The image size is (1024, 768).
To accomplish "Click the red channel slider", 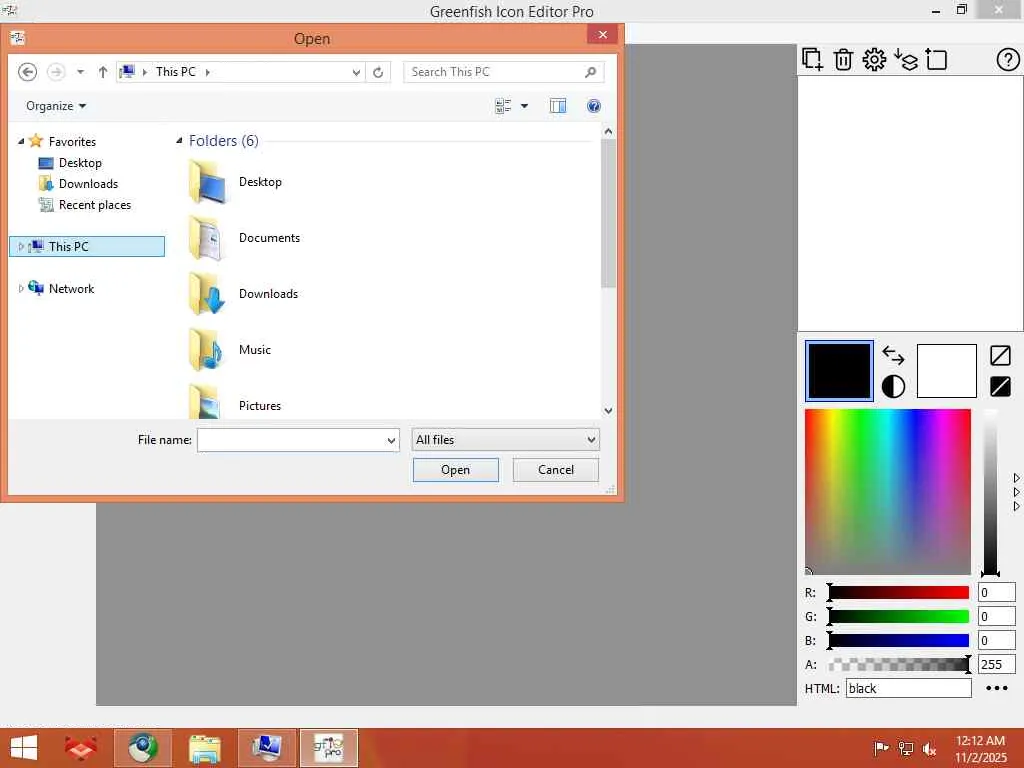I will coord(899,592).
